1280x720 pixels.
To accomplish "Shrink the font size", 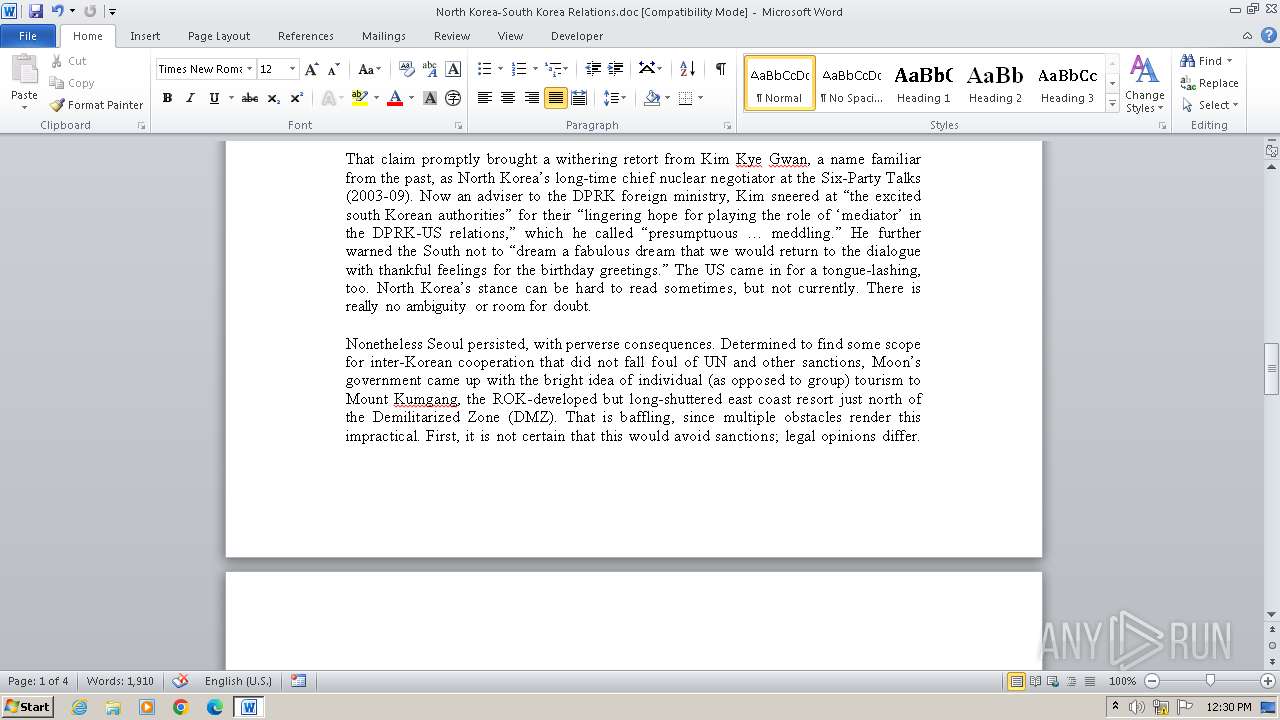I will click(x=334, y=69).
